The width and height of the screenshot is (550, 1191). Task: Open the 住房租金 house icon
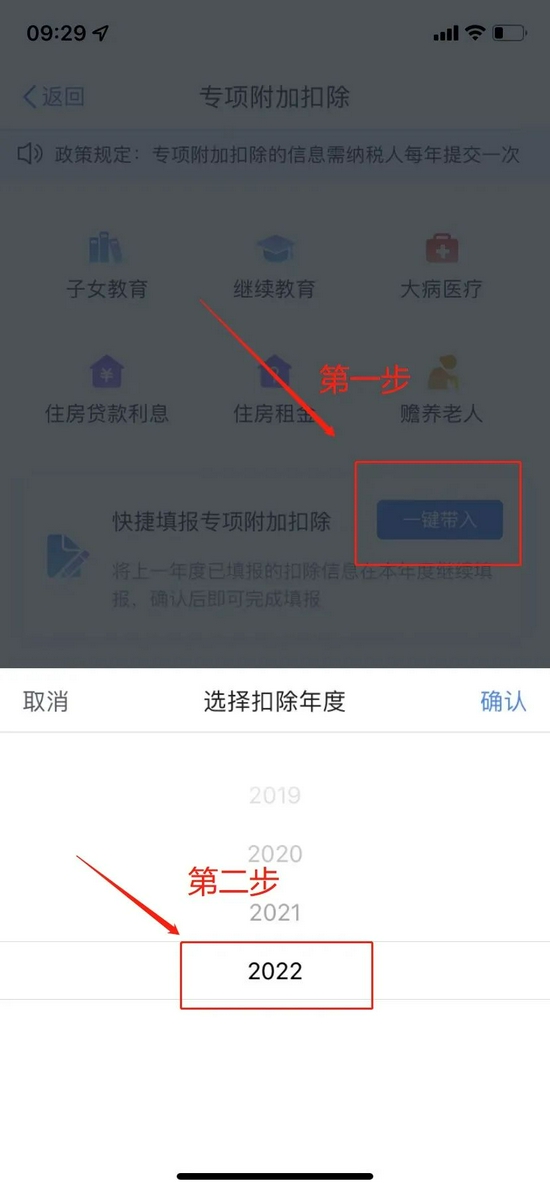pos(274,372)
